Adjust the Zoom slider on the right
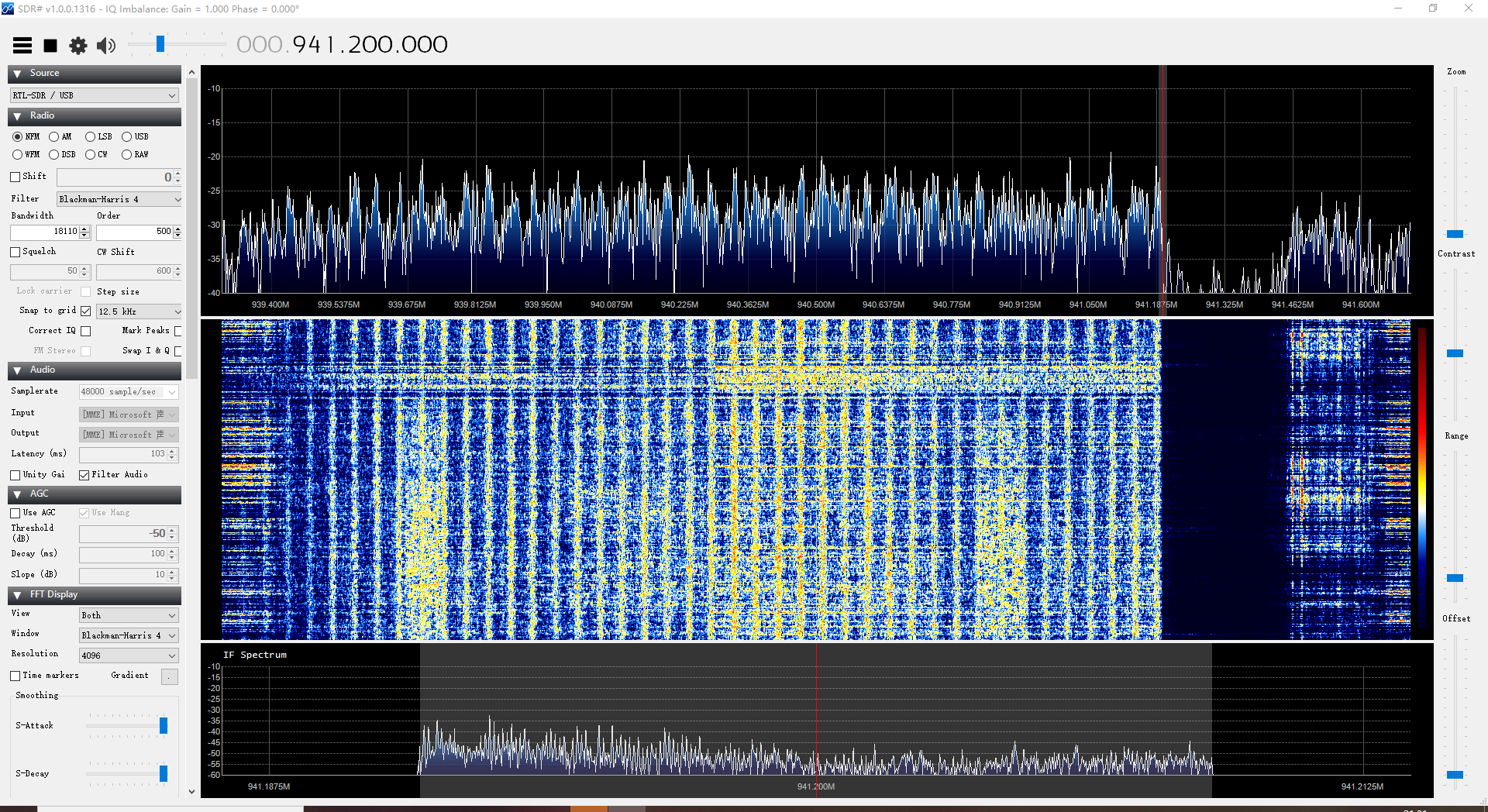This screenshot has height=812, width=1488. pos(1455,233)
